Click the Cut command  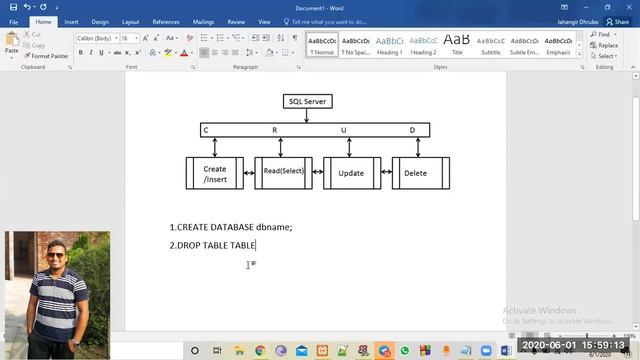[x=32, y=35]
